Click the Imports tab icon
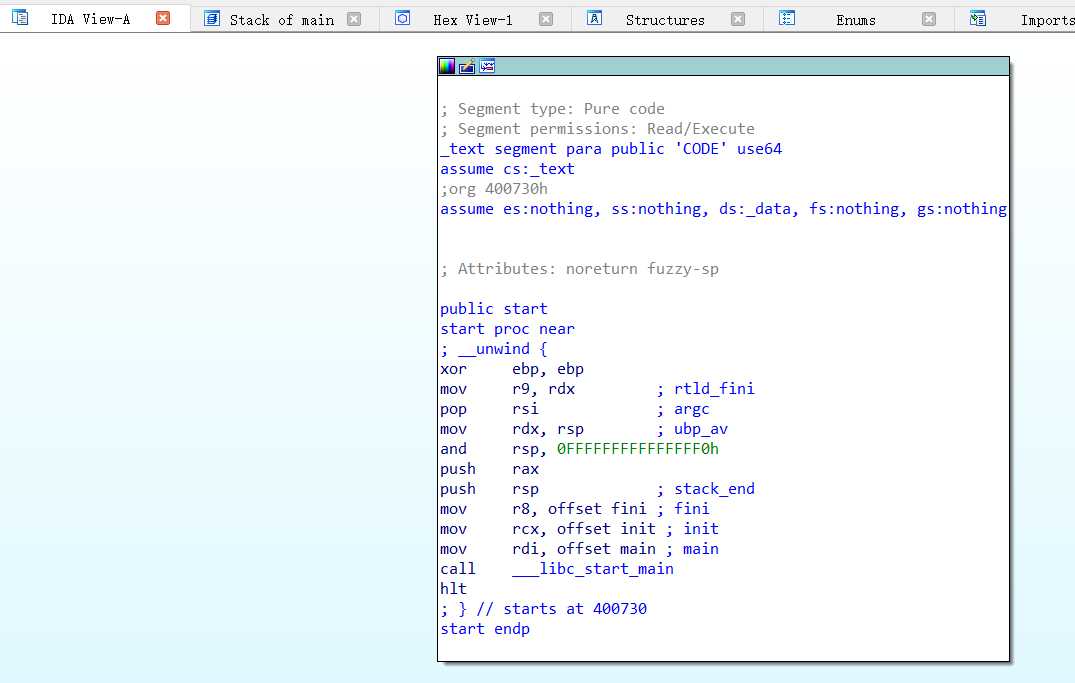This screenshot has width=1075, height=683. (x=978, y=19)
